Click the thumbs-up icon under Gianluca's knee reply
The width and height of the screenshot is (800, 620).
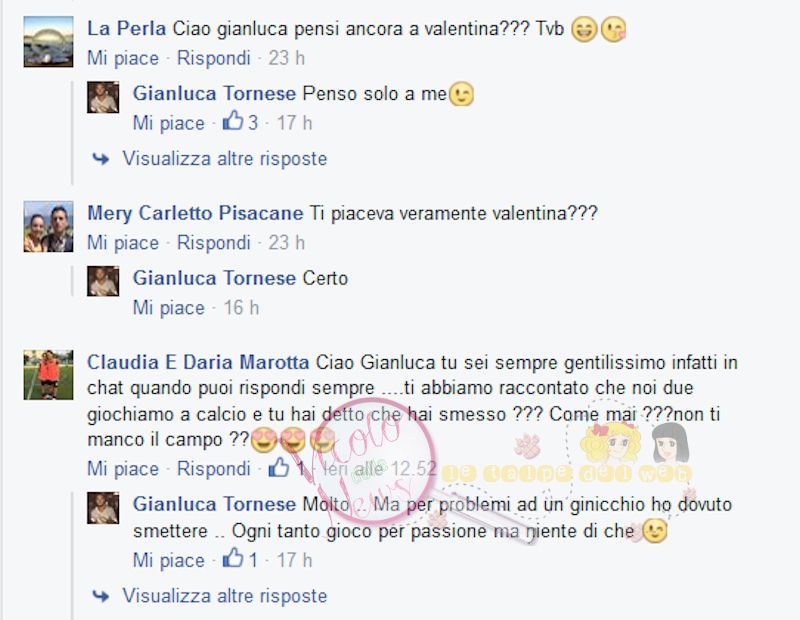click(x=233, y=558)
